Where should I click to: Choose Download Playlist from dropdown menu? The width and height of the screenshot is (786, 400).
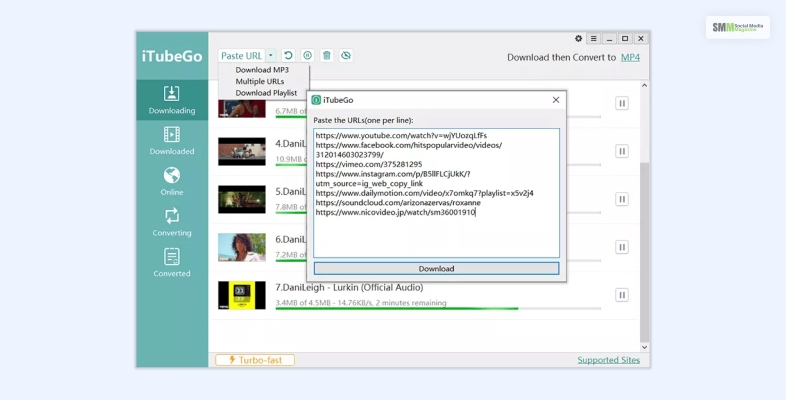pyautogui.click(x=266, y=93)
